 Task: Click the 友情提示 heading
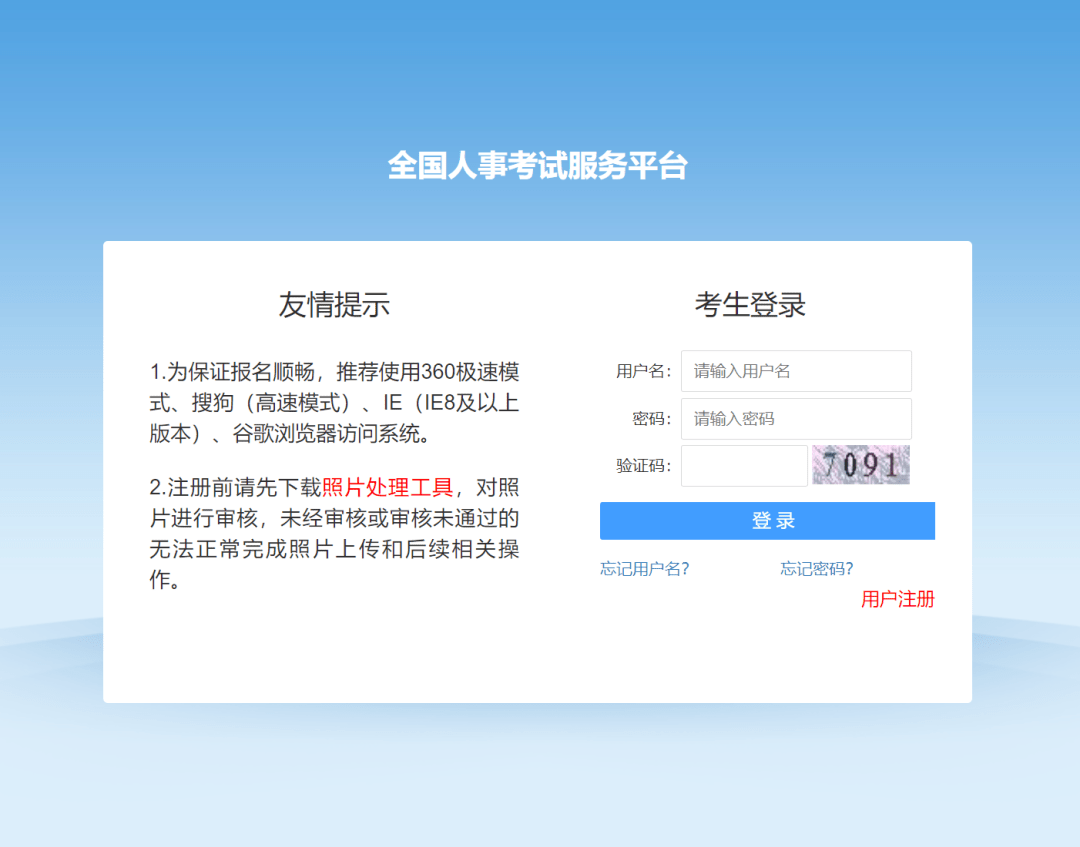[334, 304]
